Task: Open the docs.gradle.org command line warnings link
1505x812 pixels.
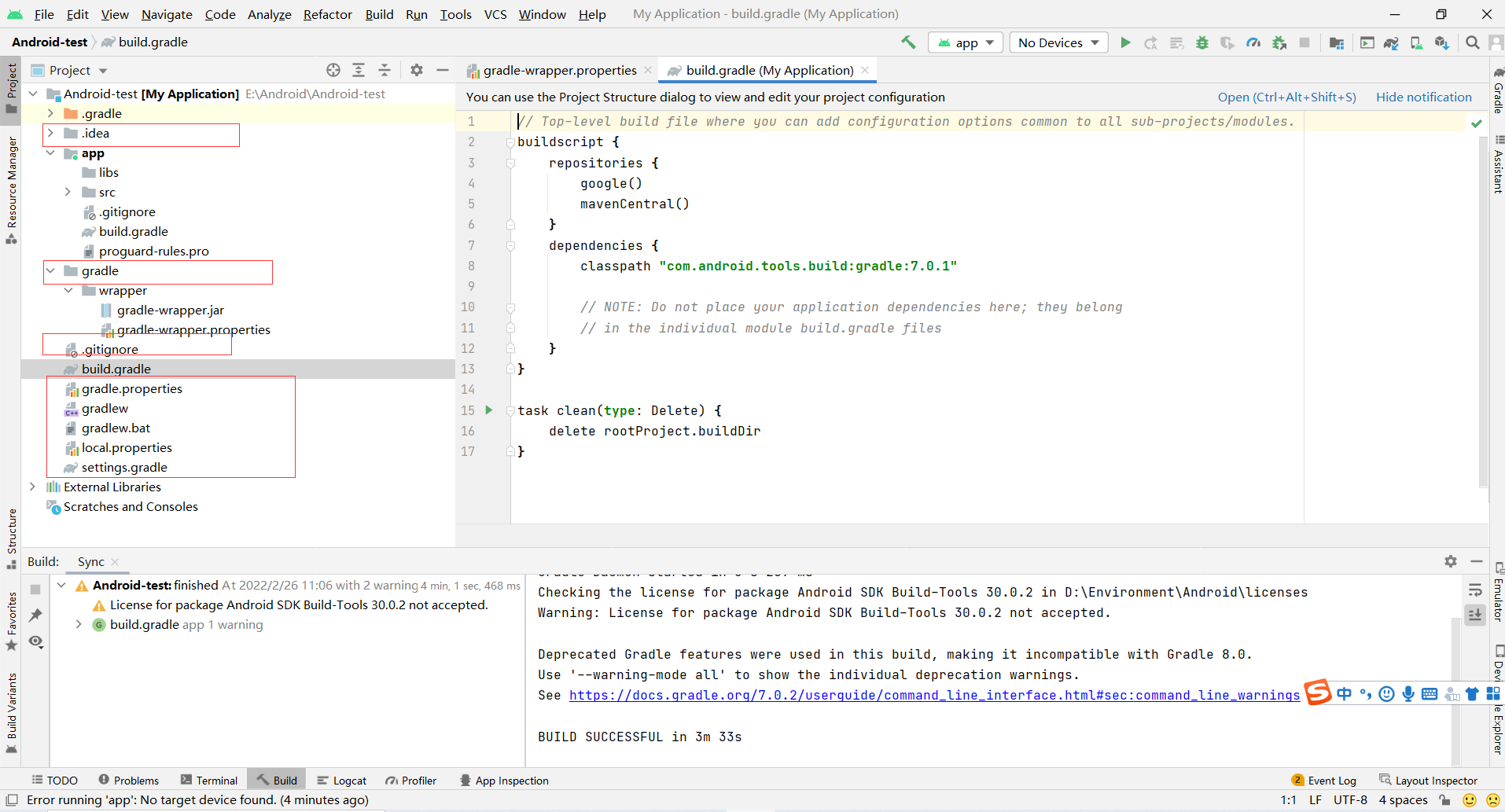Action: [x=934, y=695]
